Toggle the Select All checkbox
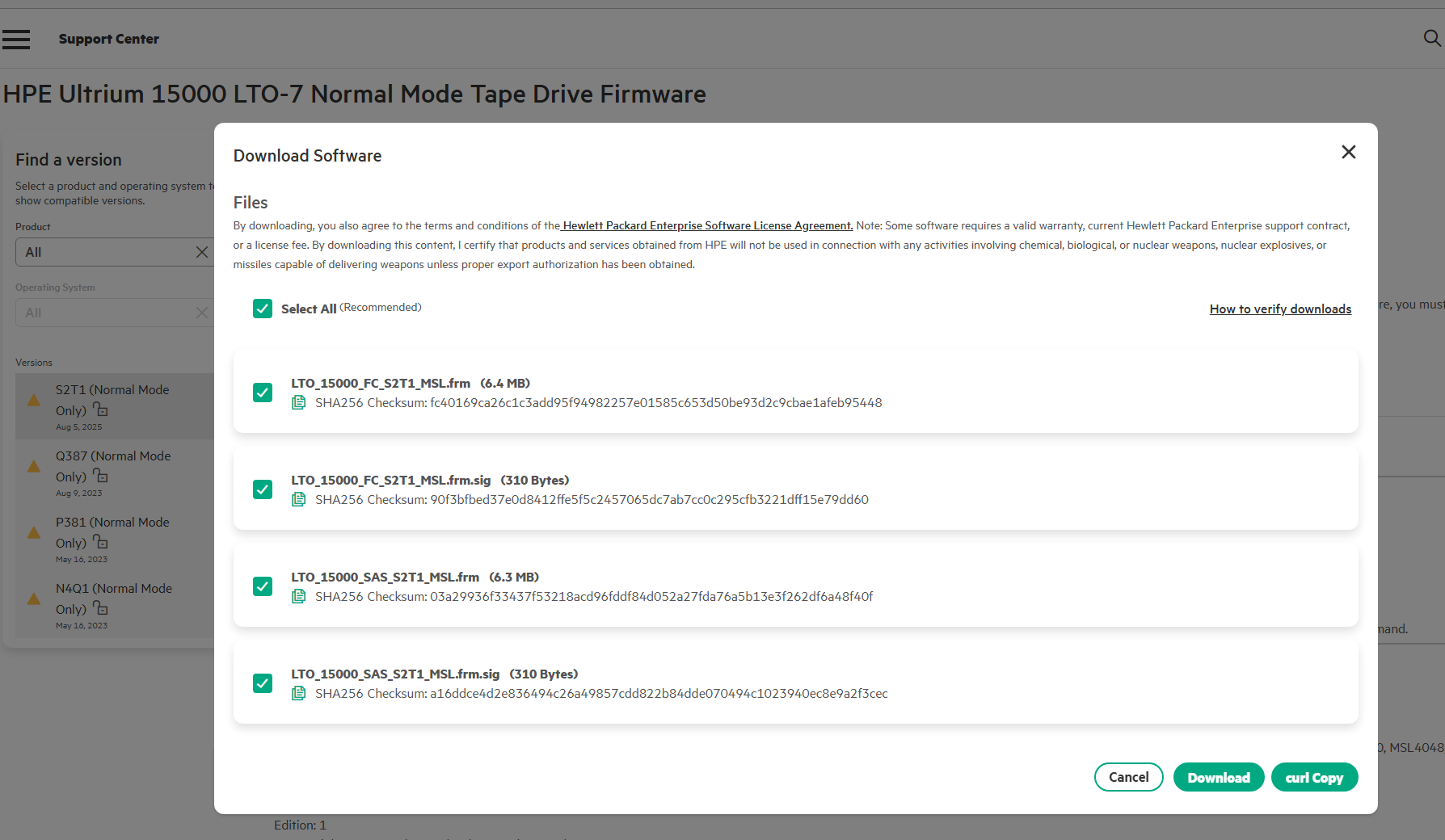The height and width of the screenshot is (840, 1445). tap(263, 309)
